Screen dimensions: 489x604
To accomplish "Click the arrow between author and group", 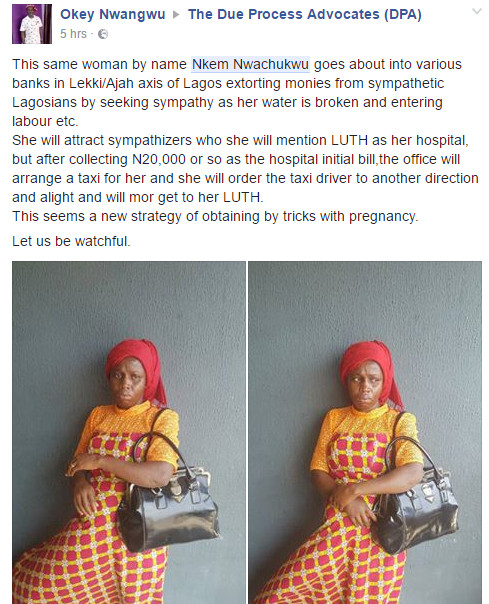I will pyautogui.click(x=176, y=15).
